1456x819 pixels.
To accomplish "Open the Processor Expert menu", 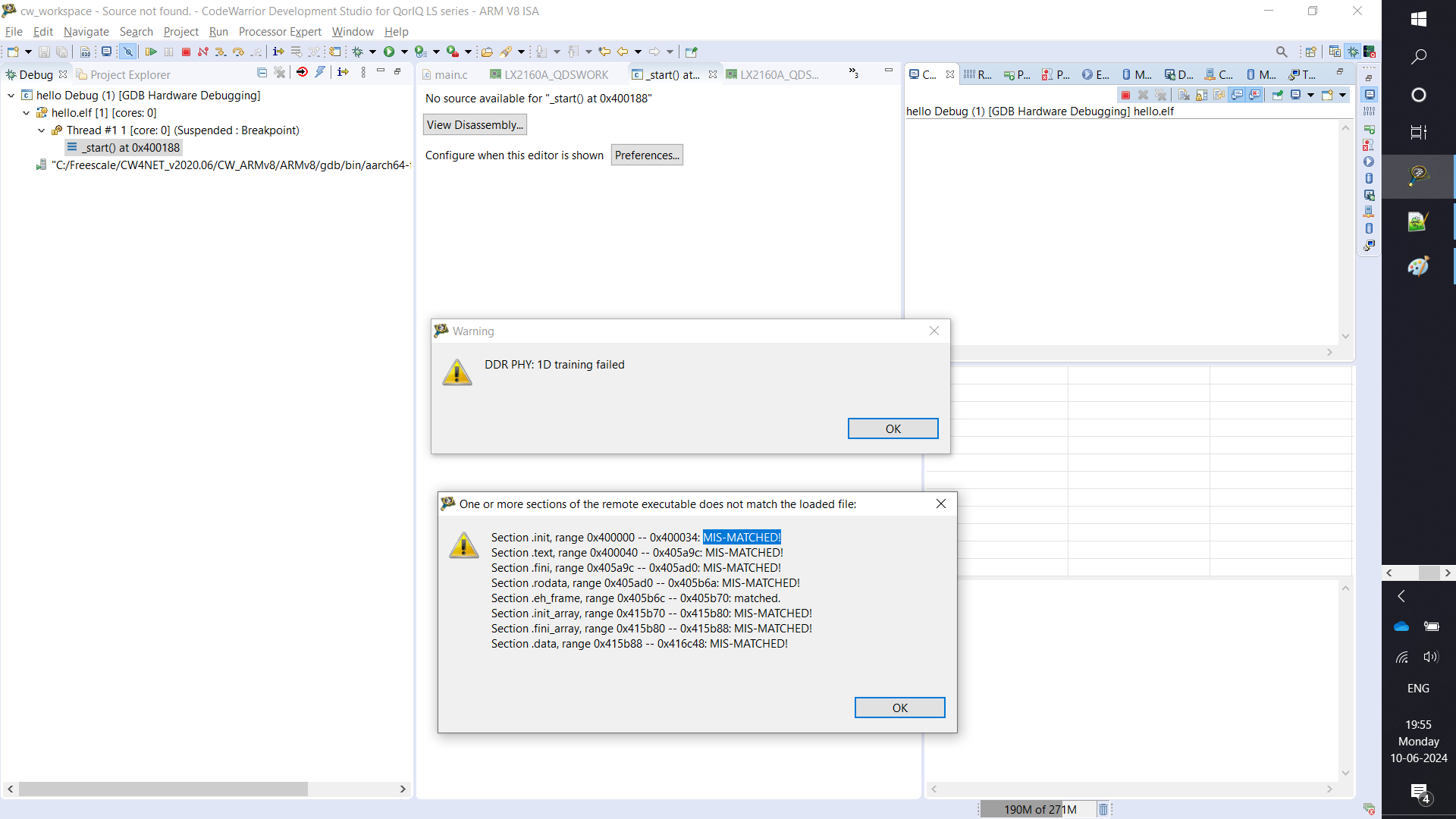I will pyautogui.click(x=280, y=32).
